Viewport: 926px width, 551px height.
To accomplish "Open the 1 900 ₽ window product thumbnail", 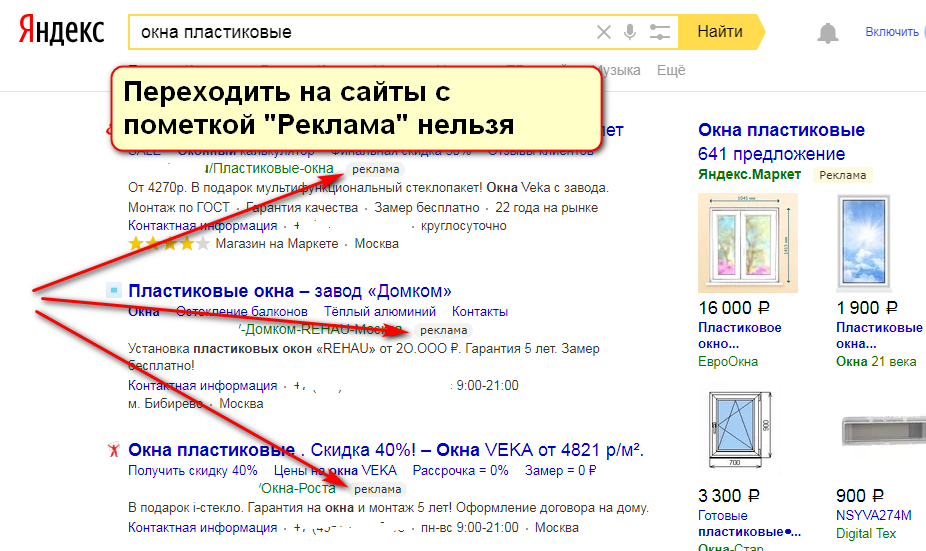I will tap(863, 243).
